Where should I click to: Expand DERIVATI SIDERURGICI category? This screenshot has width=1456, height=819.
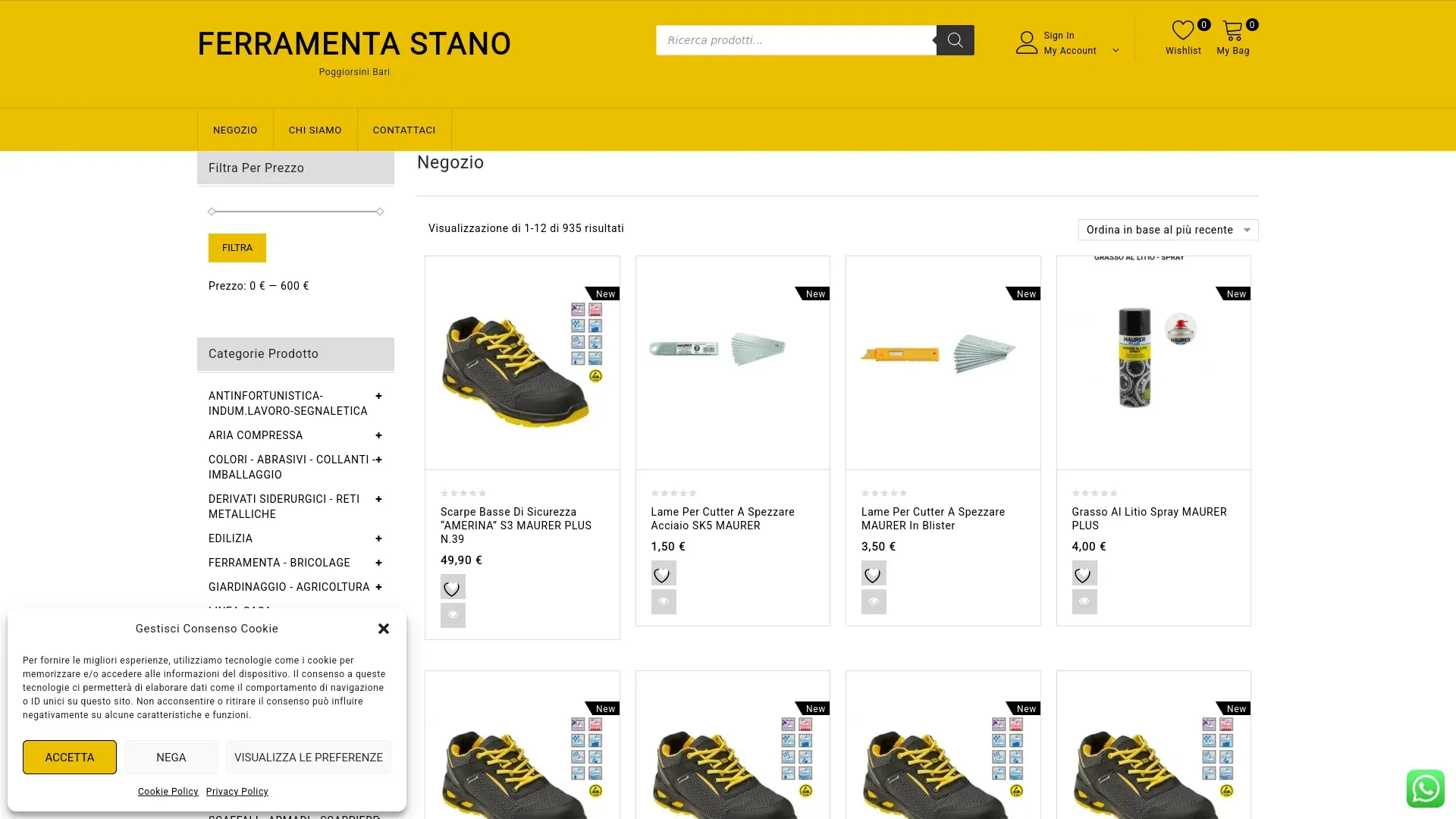pos(378,499)
